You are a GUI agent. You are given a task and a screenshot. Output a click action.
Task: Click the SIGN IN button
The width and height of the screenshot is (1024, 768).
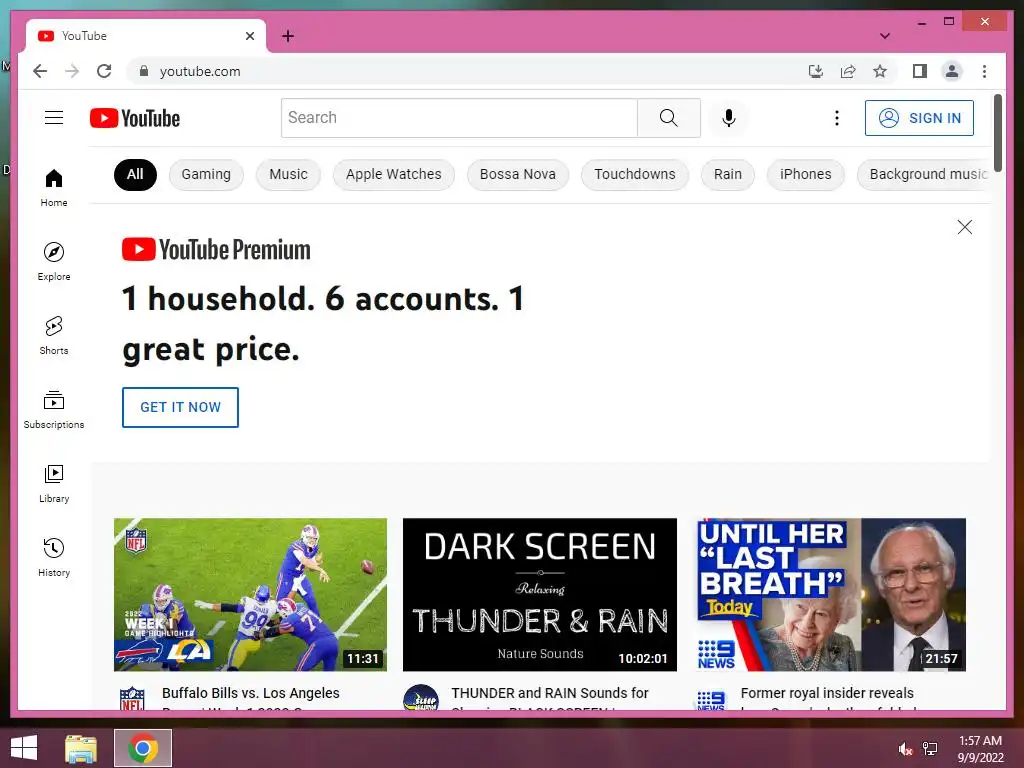coord(920,118)
